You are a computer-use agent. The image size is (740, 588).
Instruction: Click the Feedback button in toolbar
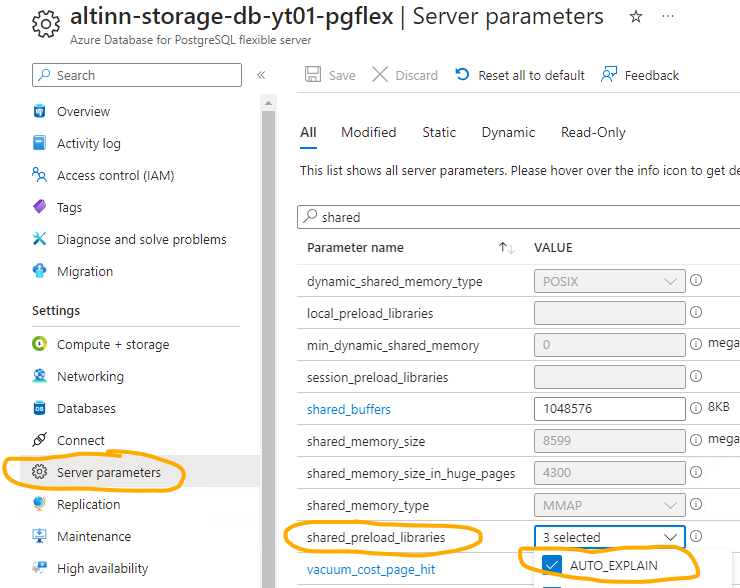(640, 75)
